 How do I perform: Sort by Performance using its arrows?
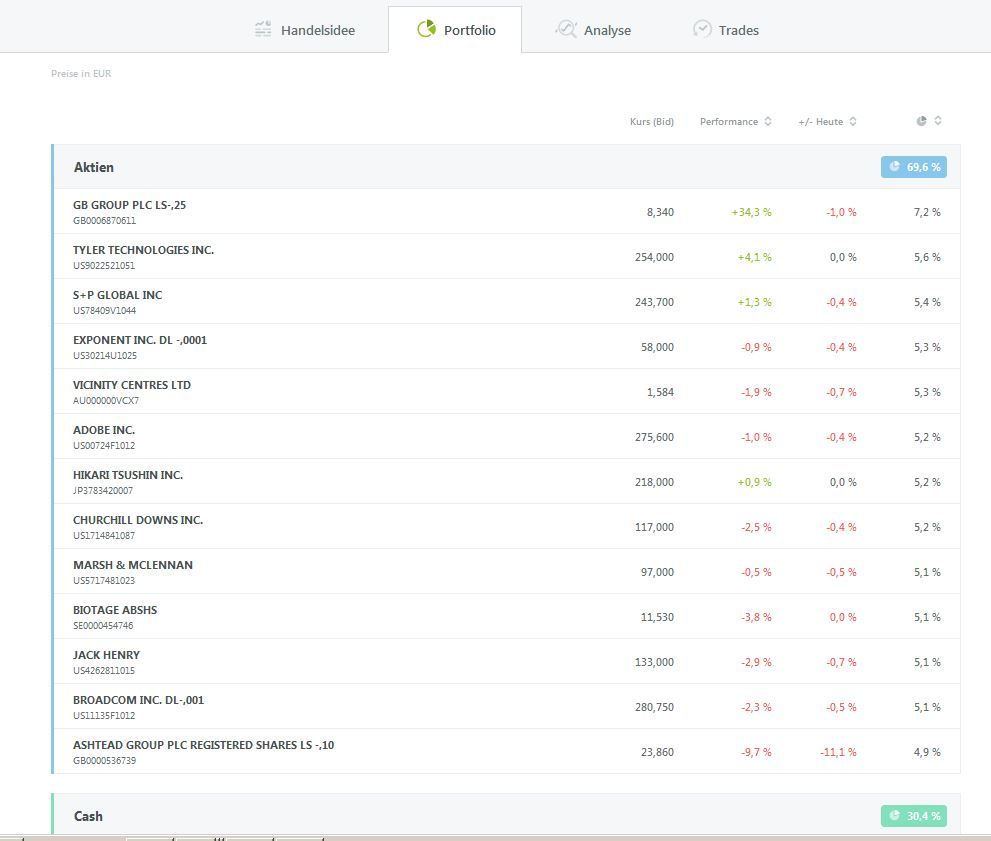[768, 122]
